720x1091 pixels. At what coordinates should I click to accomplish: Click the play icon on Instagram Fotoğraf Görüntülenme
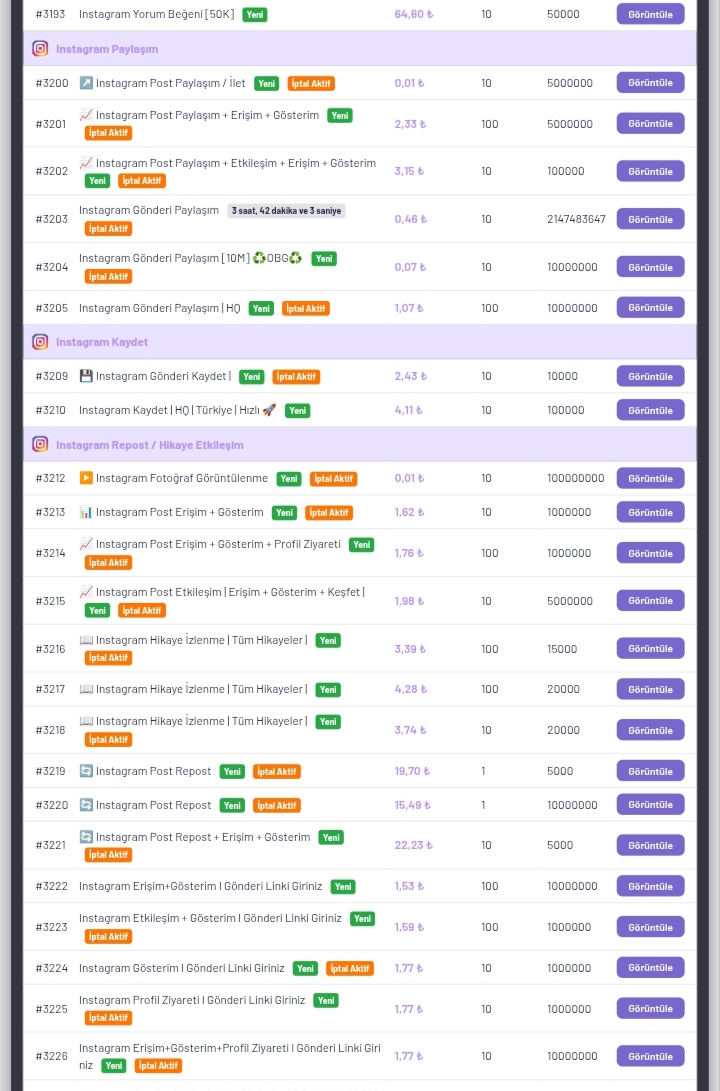(86, 478)
